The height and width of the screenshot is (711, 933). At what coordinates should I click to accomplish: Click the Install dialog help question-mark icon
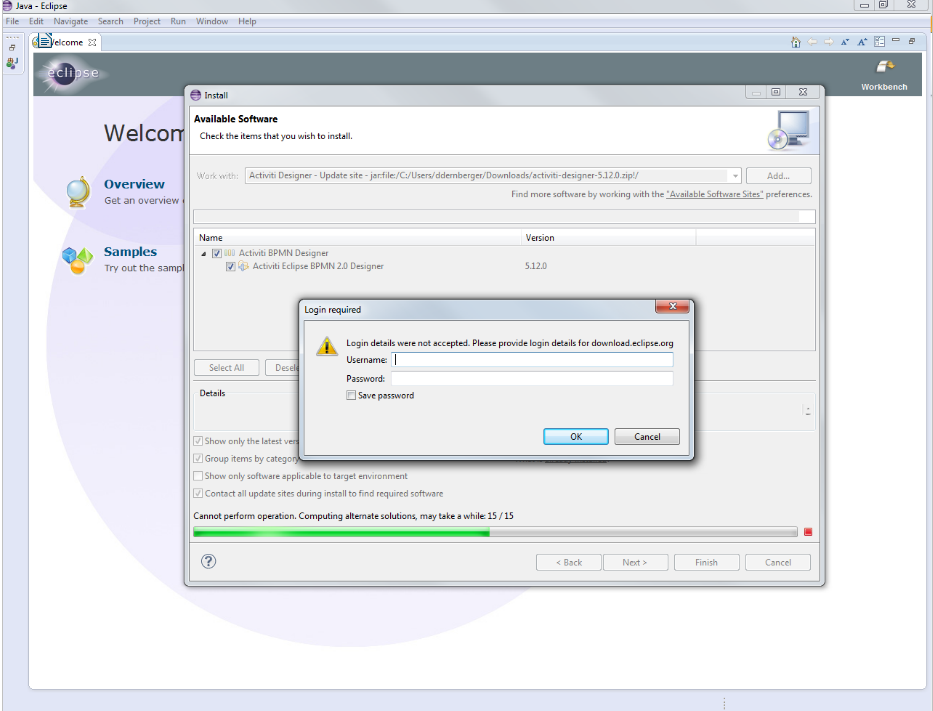(x=208, y=562)
